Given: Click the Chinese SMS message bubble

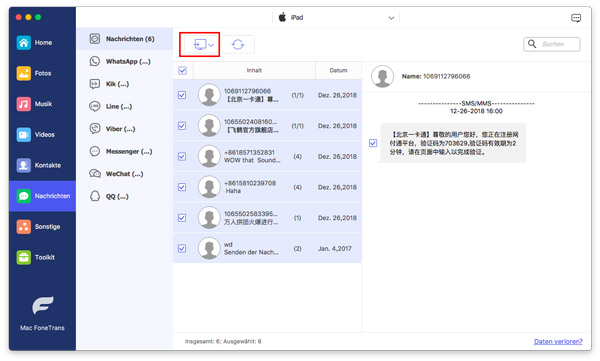Looking at the screenshot, I should 453,143.
